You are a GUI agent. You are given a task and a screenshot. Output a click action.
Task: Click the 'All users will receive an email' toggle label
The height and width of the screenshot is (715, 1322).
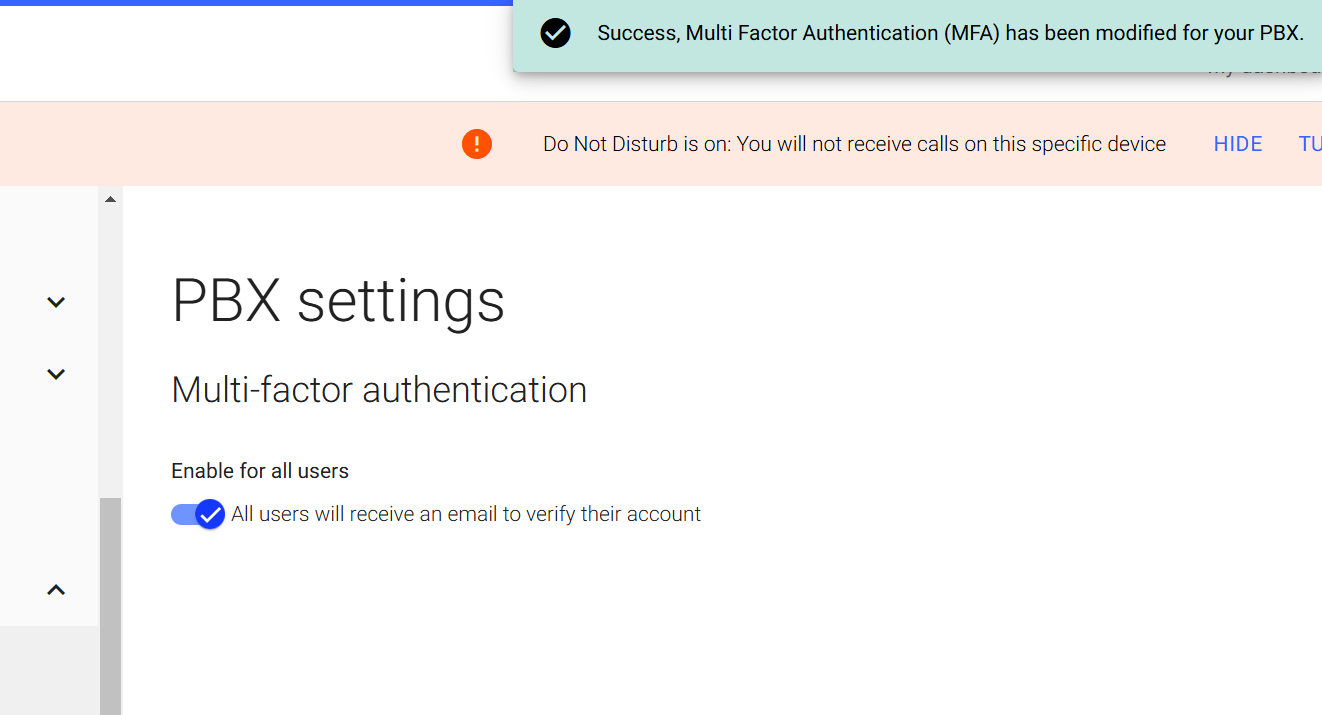(x=466, y=514)
